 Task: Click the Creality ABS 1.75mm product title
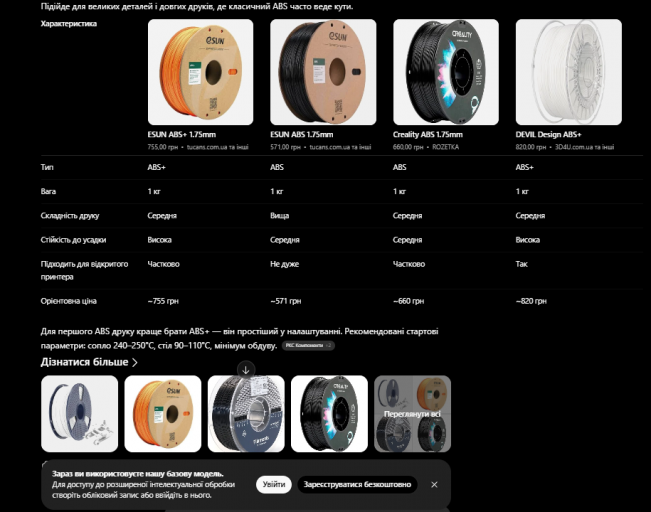[x=428, y=135]
